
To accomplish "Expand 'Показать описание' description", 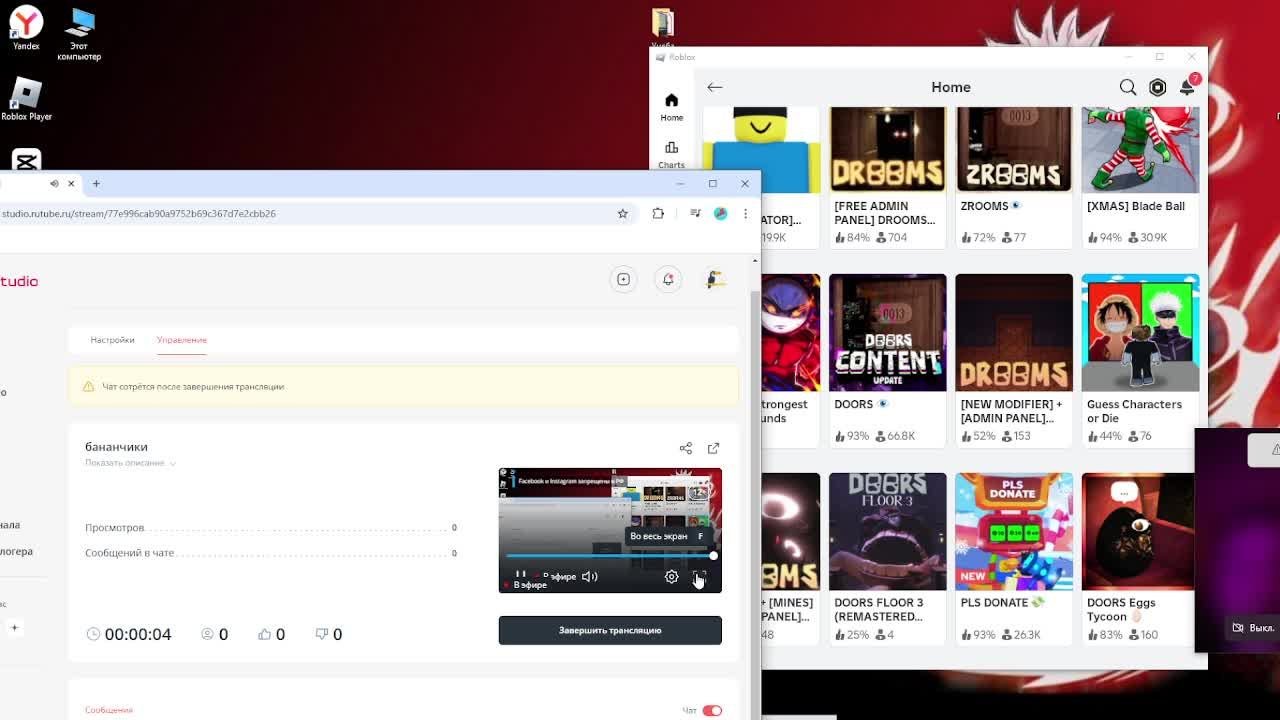I will click(x=130, y=463).
